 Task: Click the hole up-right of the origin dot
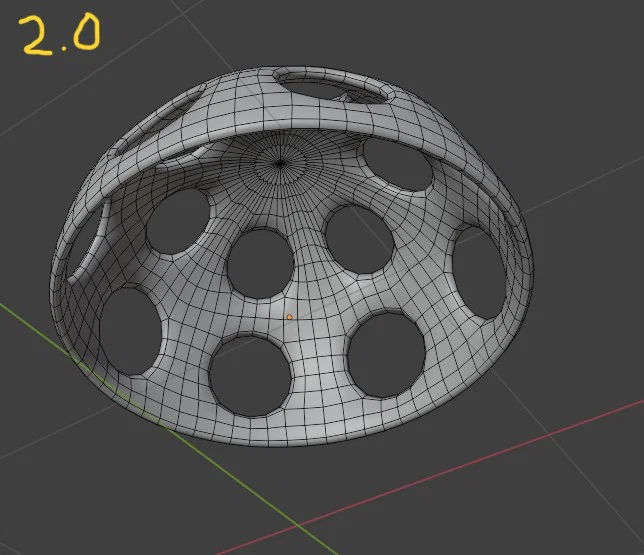point(359,240)
